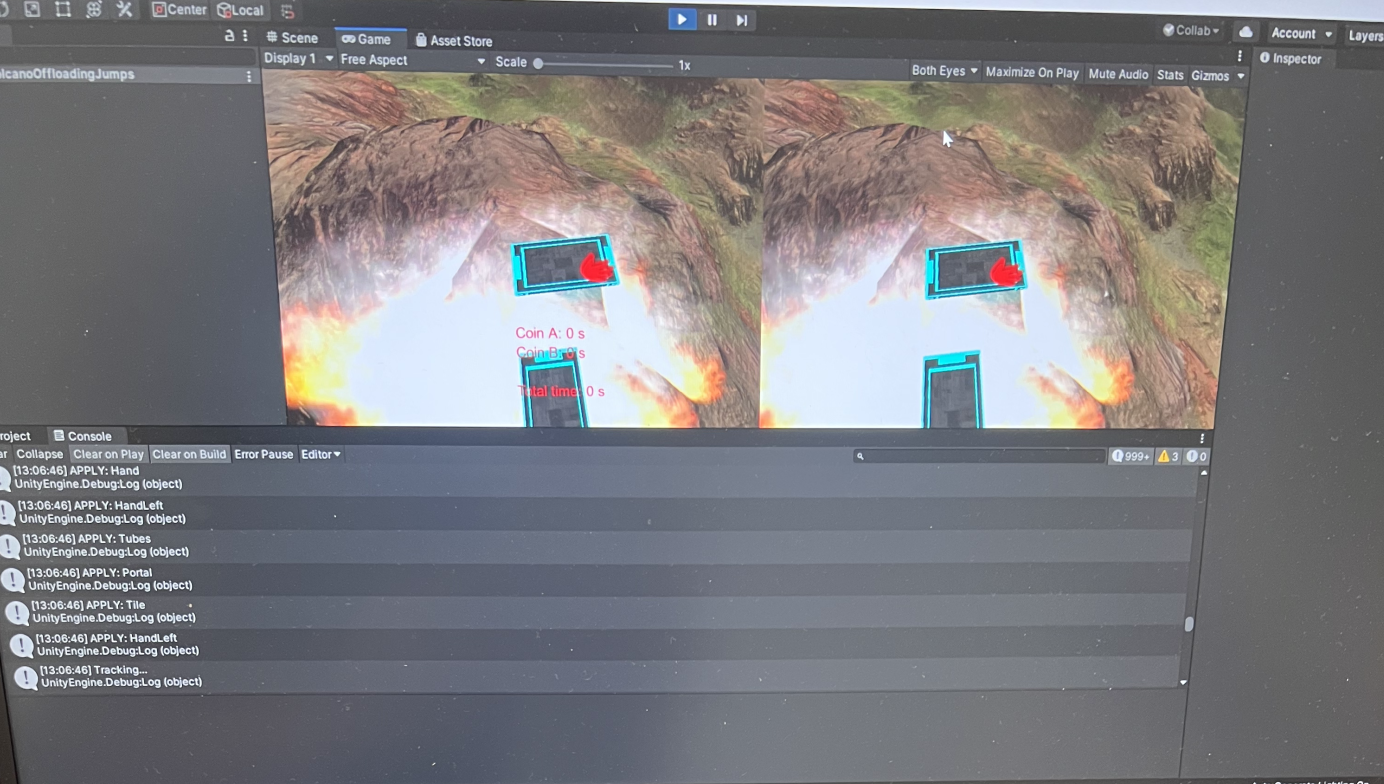The image size is (1384, 784).
Task: Click the Scale slider handle
Action: tap(538, 63)
